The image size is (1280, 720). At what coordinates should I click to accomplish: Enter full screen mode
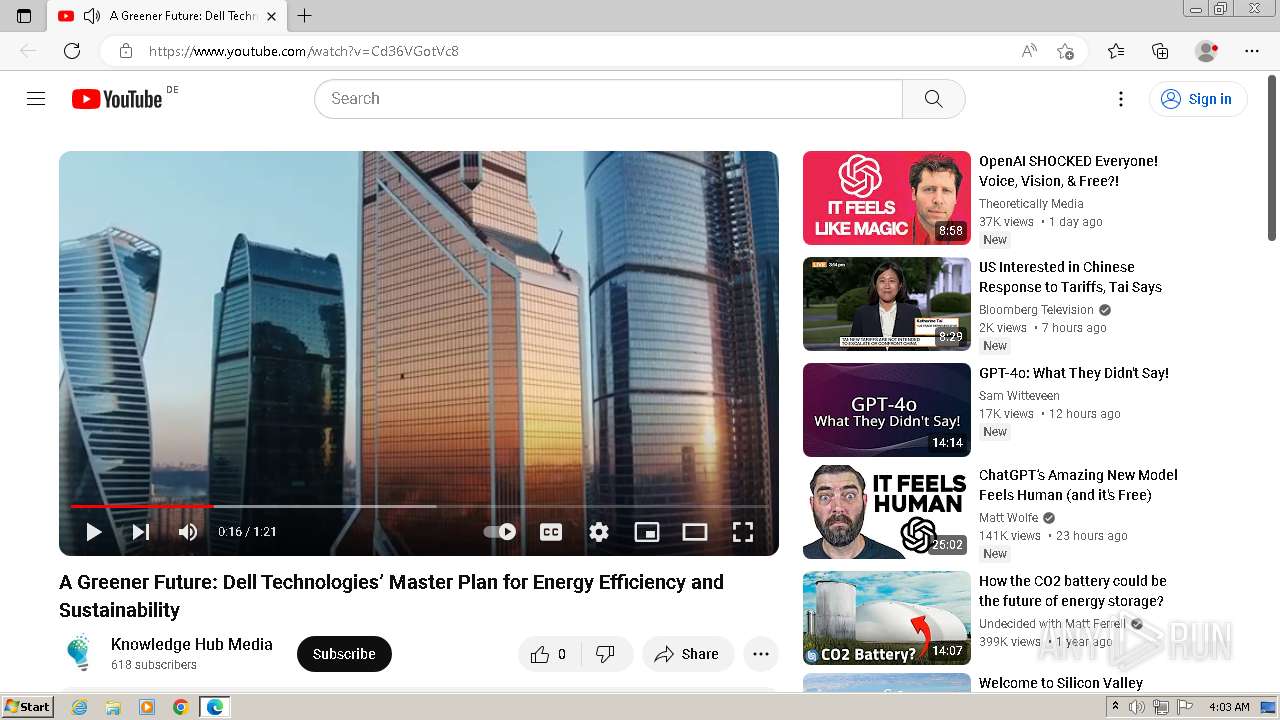coord(743,532)
